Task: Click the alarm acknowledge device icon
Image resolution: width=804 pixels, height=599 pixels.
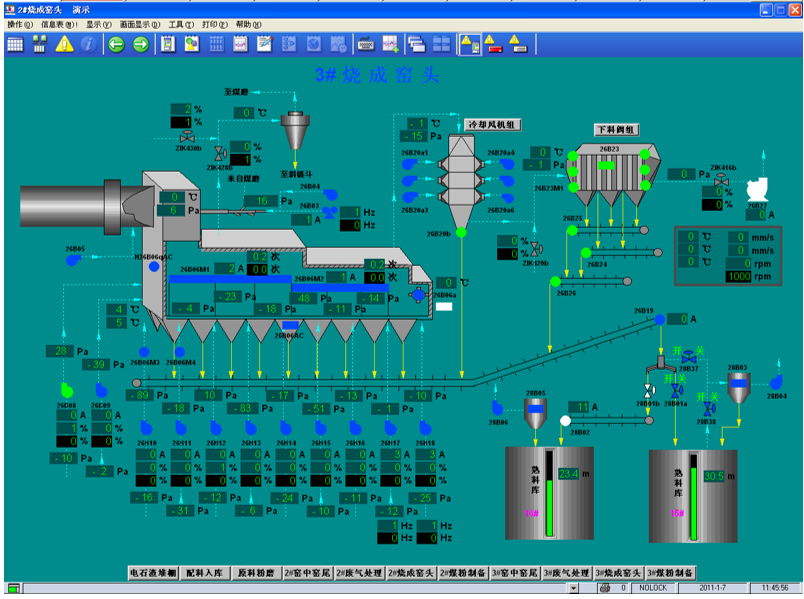Action: (470, 45)
